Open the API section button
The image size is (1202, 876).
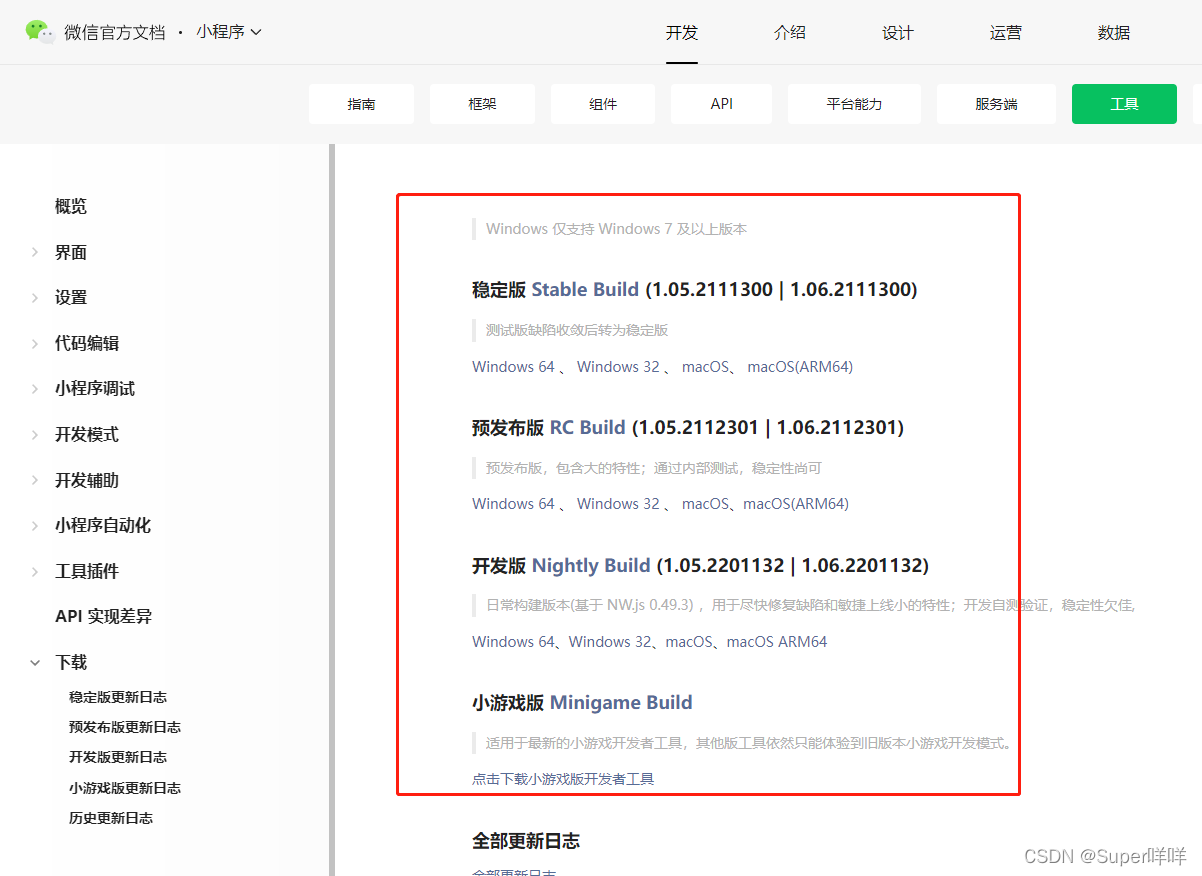click(722, 104)
